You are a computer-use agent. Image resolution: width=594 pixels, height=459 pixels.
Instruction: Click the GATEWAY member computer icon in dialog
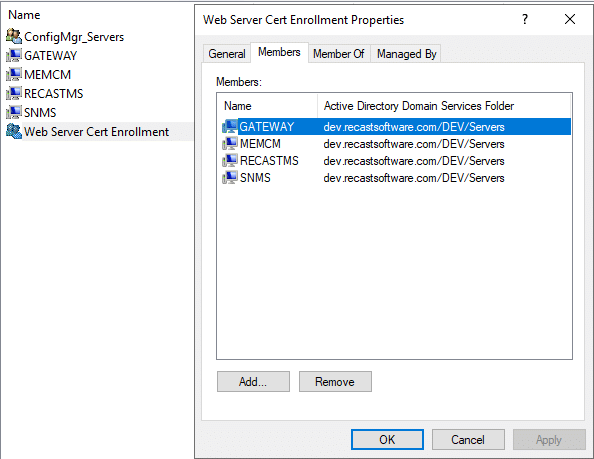click(x=230, y=126)
